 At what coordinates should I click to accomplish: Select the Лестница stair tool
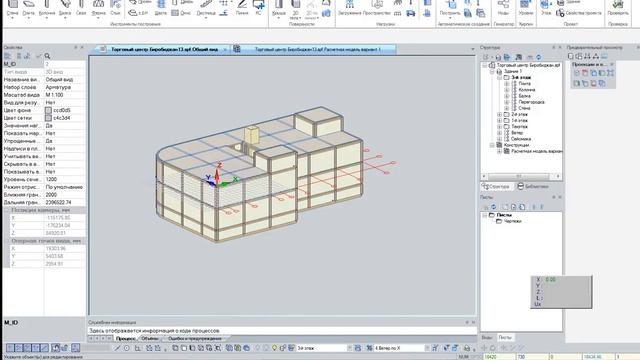tap(206, 8)
